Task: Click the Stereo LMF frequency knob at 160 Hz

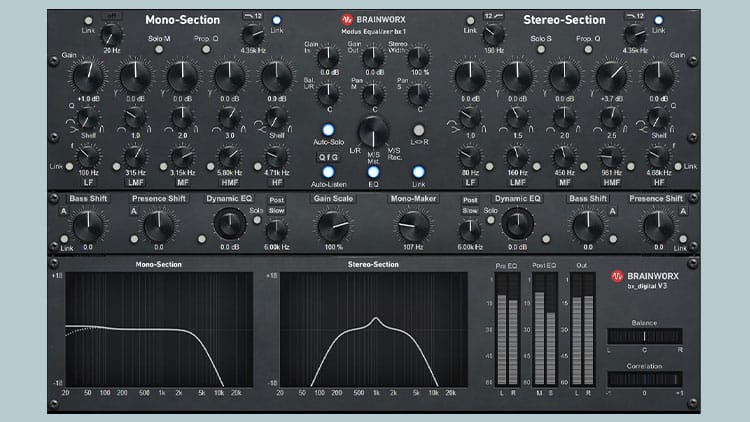Action: click(517, 156)
